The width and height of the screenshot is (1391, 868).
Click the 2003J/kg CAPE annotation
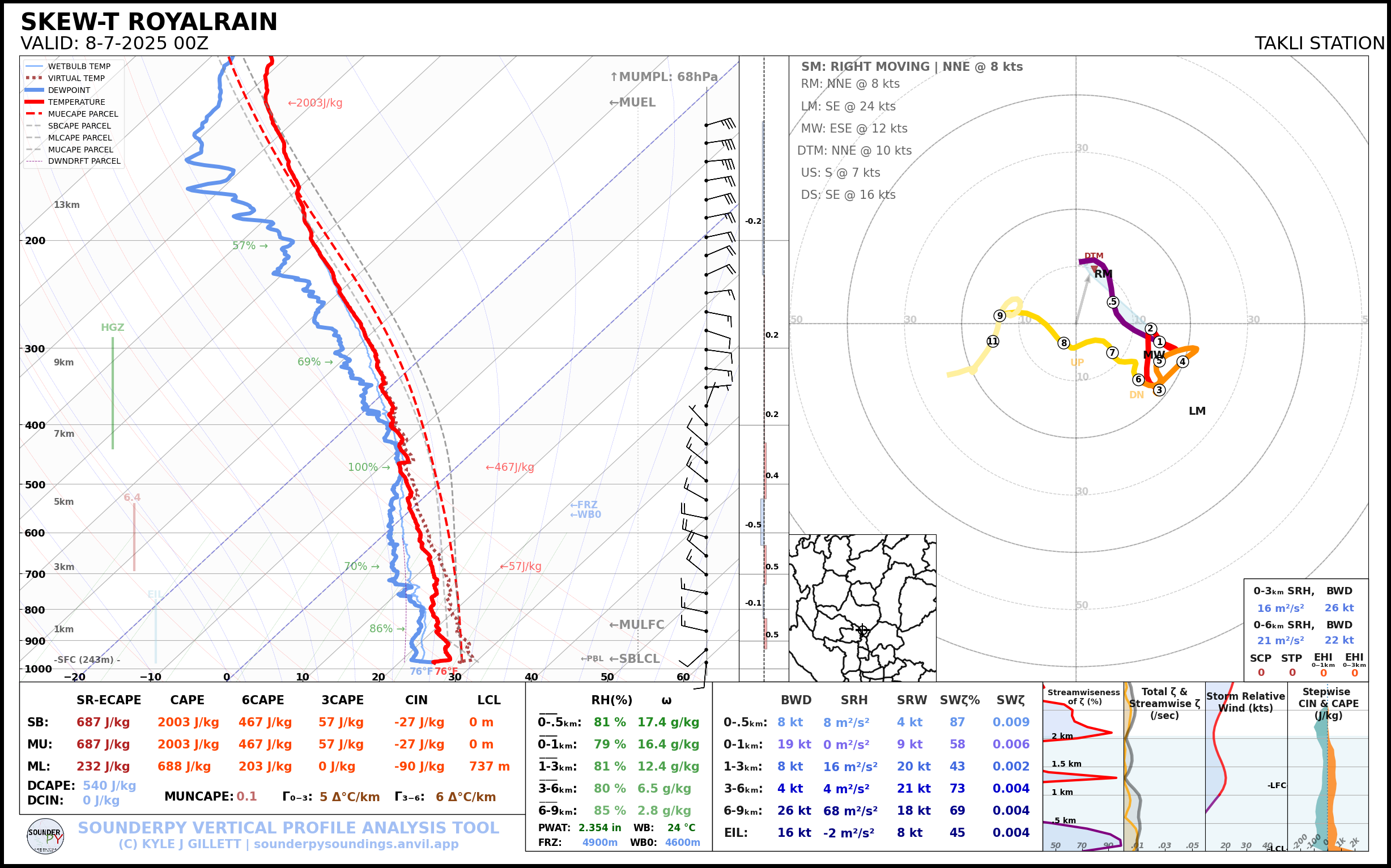click(x=314, y=103)
